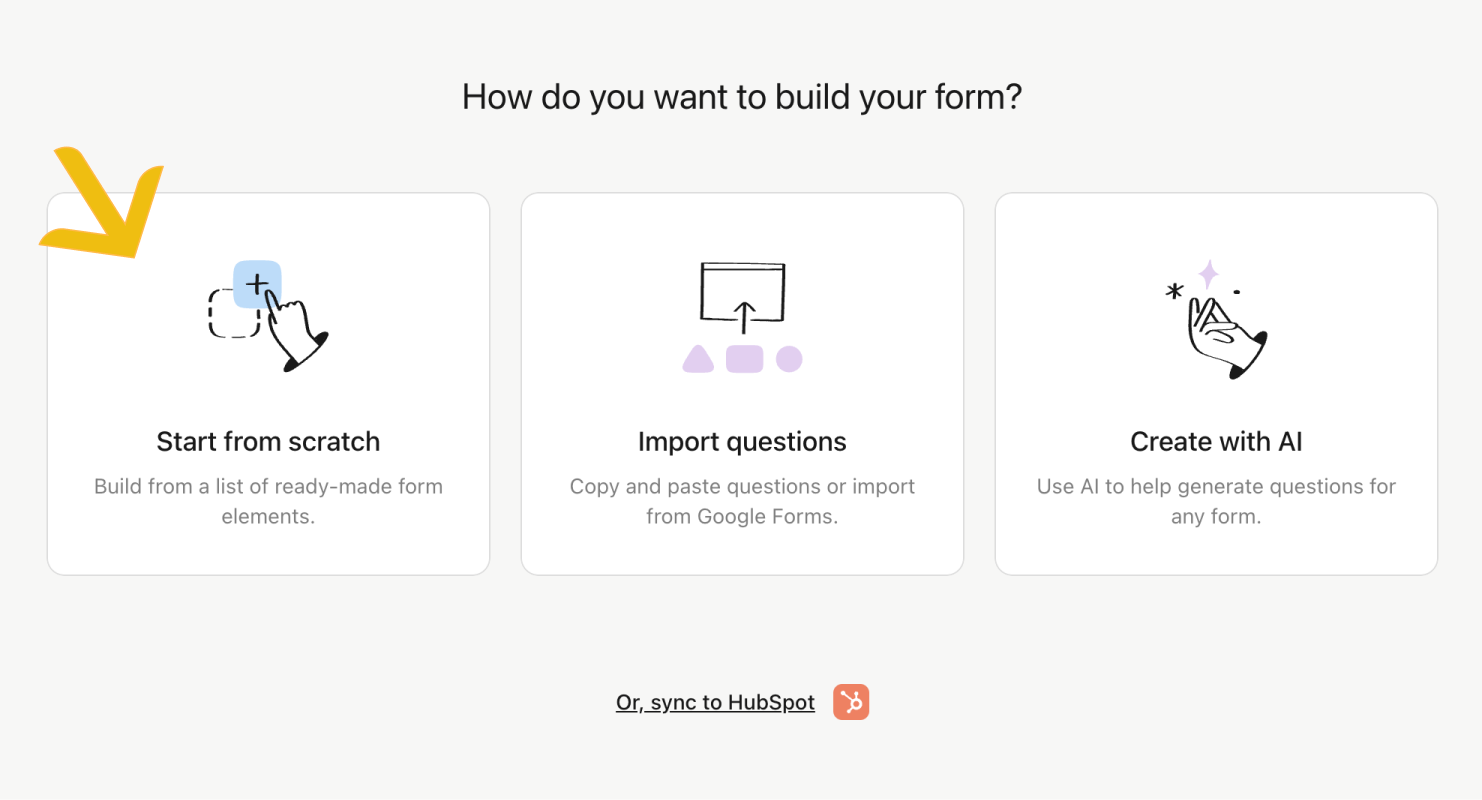
Task: Click the purple rounded square shape icon
Action: pos(744,359)
